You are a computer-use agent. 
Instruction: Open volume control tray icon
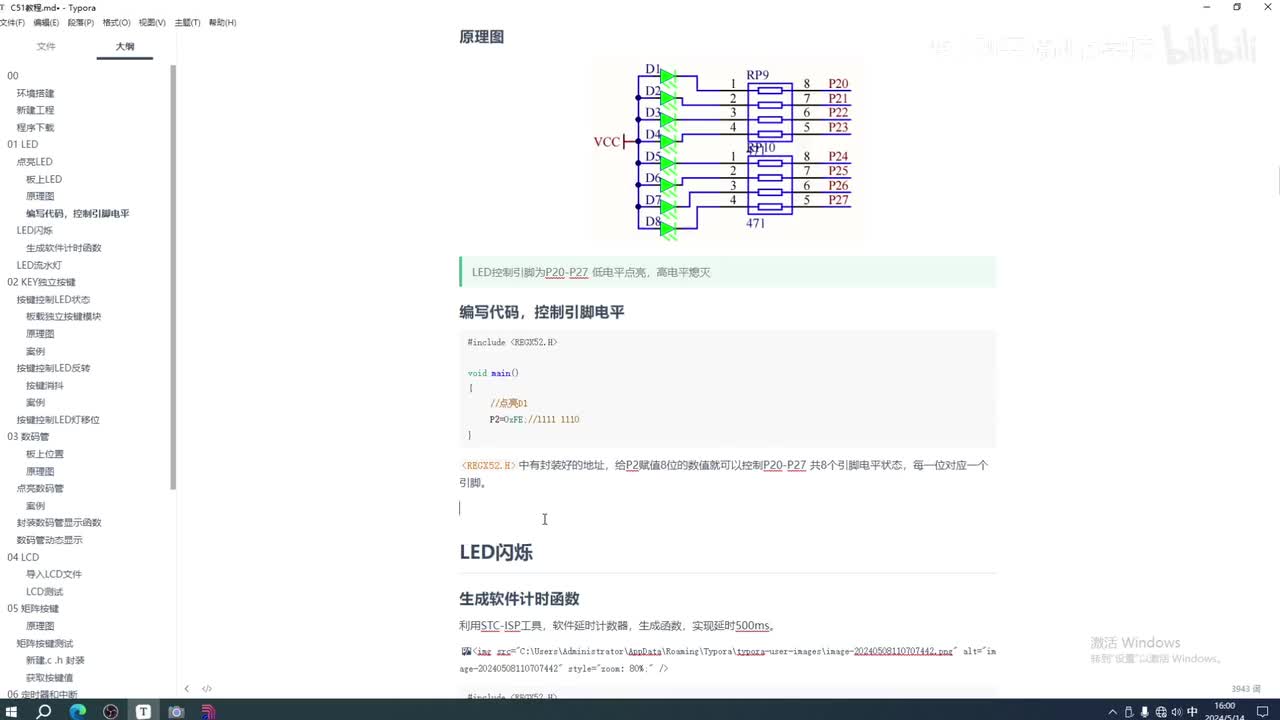pyautogui.click(x=1175, y=712)
